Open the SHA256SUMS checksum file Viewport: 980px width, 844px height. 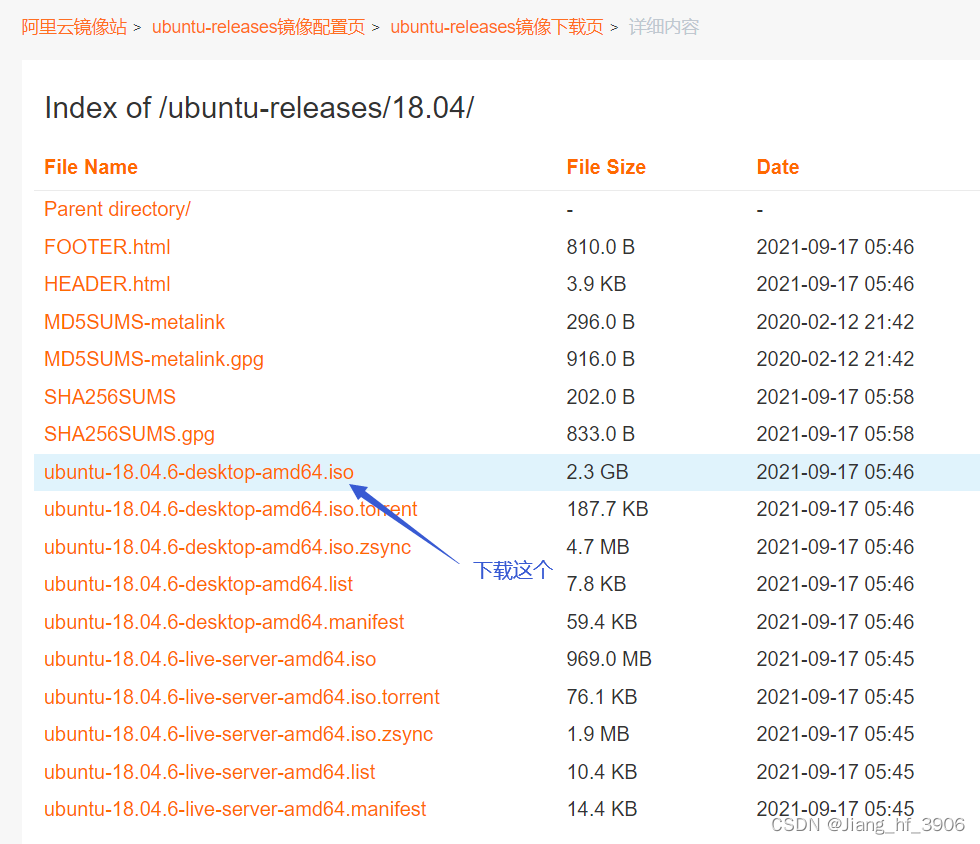[110, 396]
